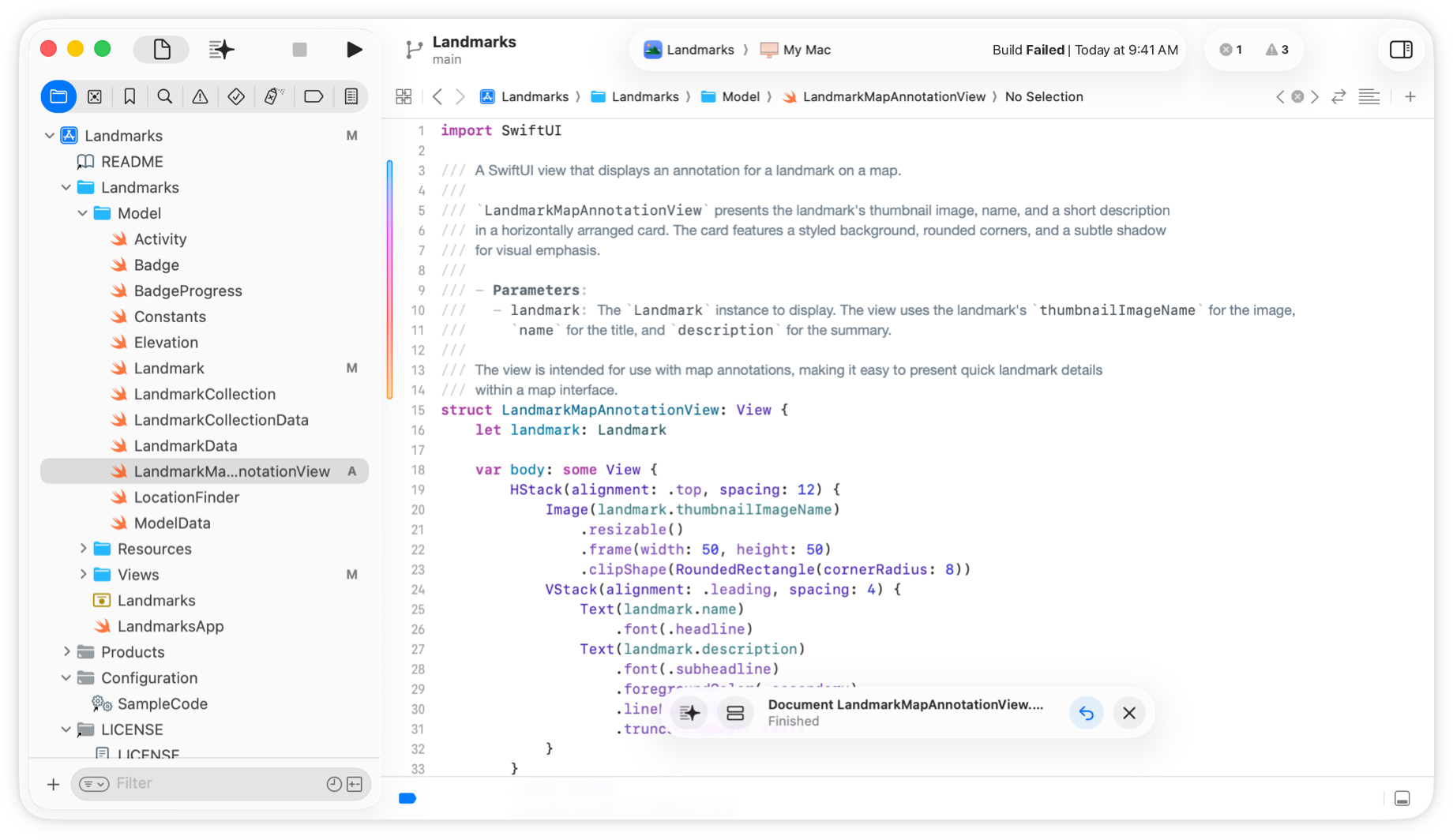Switch to the Test navigator
This screenshot has width=1453, height=840.
236,96
